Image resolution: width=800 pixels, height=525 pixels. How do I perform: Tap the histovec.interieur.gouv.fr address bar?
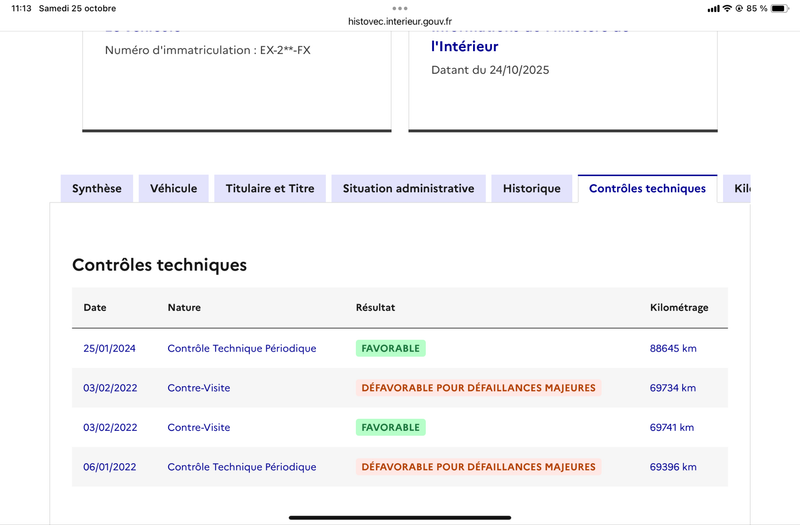click(400, 21)
